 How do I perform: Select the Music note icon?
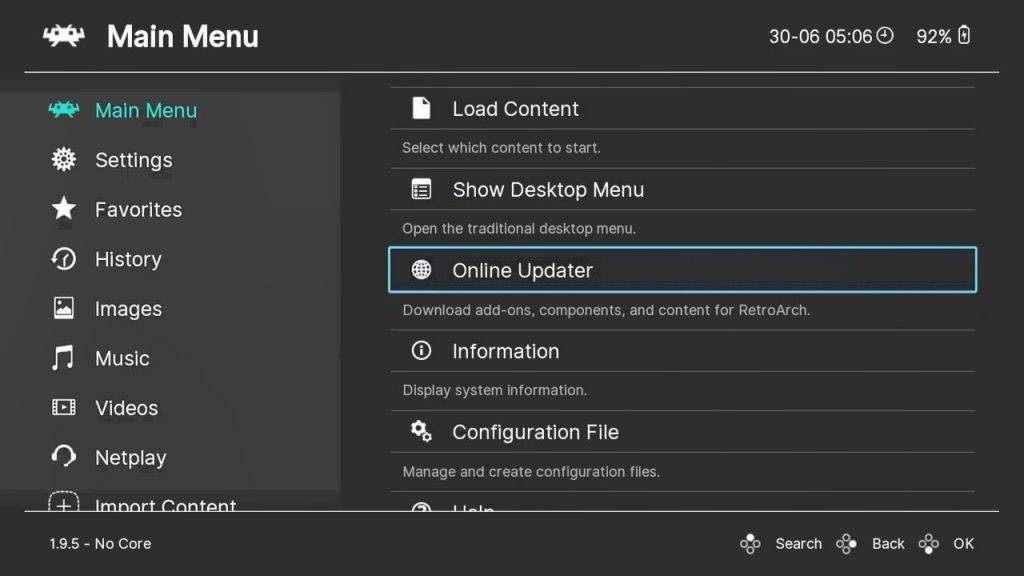click(x=63, y=358)
